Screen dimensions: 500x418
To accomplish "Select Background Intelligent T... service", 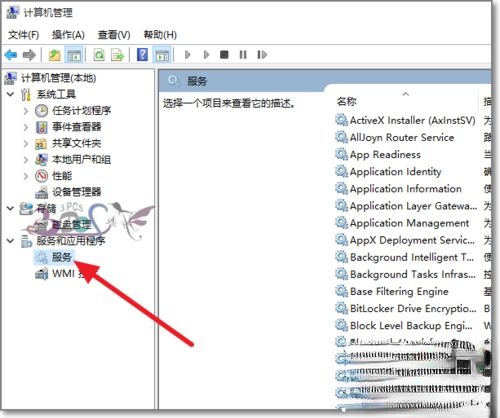I will pyautogui.click(x=412, y=257).
